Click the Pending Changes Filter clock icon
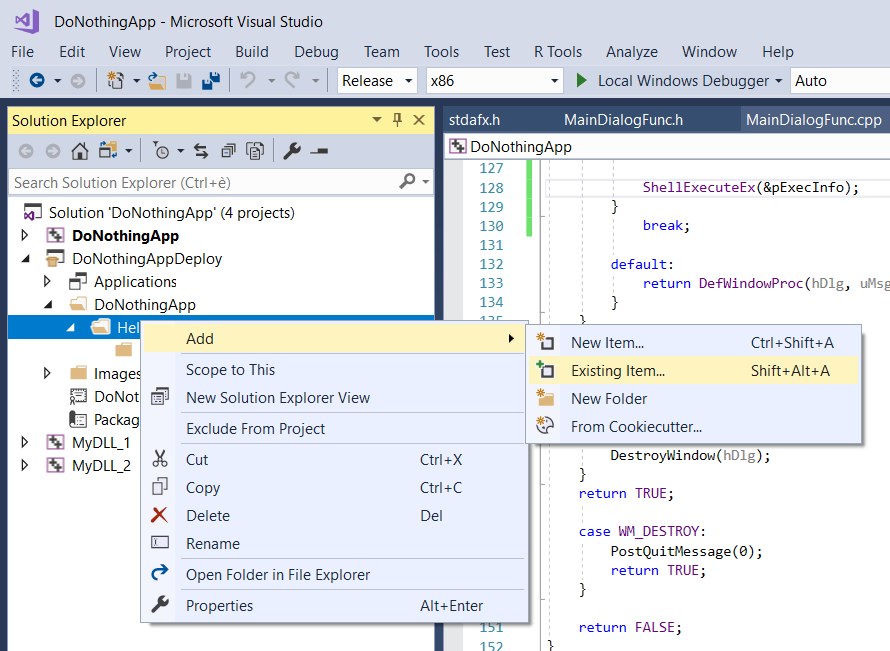This screenshot has height=651, width=890. (x=161, y=151)
